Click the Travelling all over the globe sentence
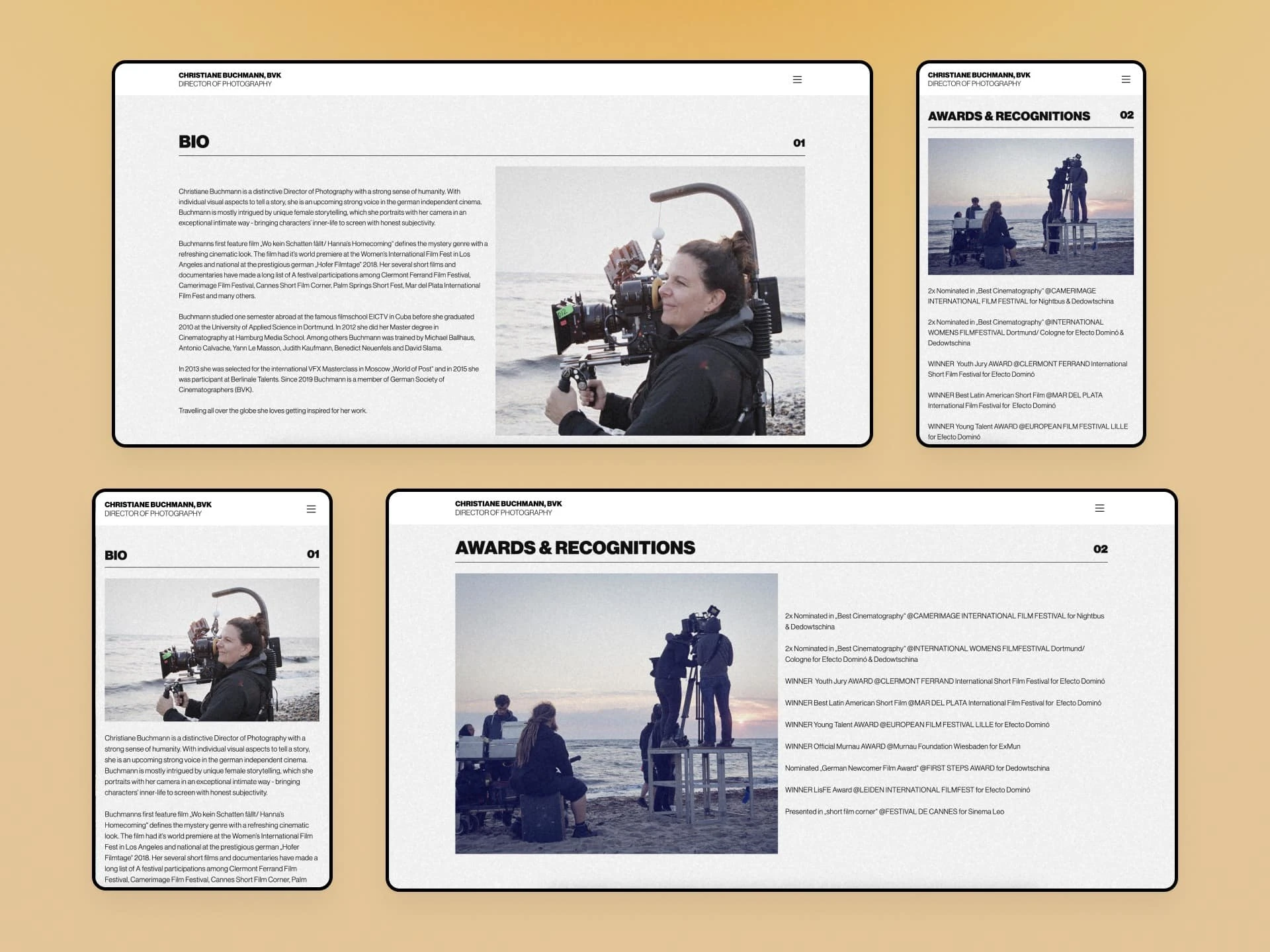The height and width of the screenshot is (952, 1270). pos(273,411)
